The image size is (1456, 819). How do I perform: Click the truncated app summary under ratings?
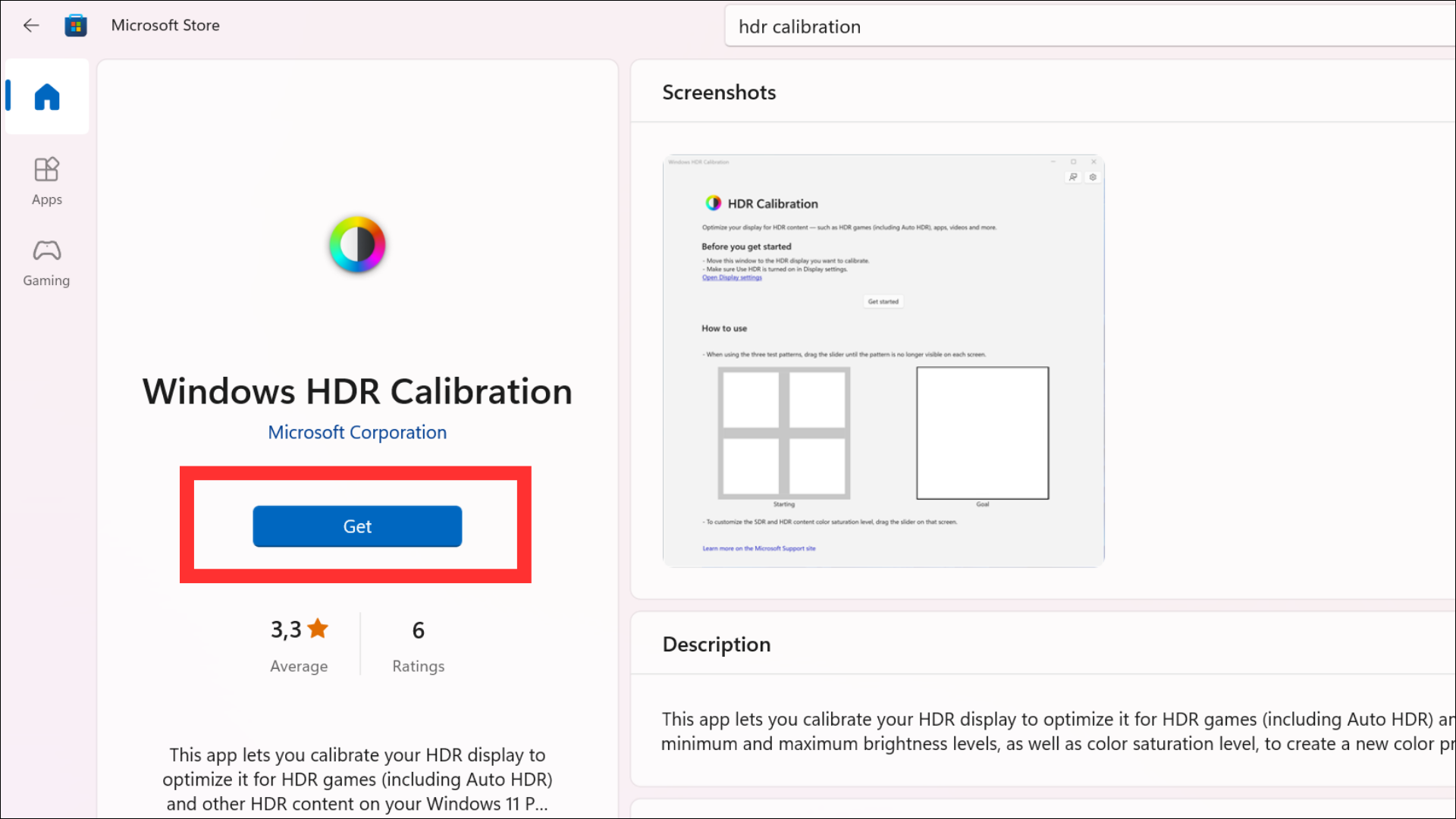(357, 779)
